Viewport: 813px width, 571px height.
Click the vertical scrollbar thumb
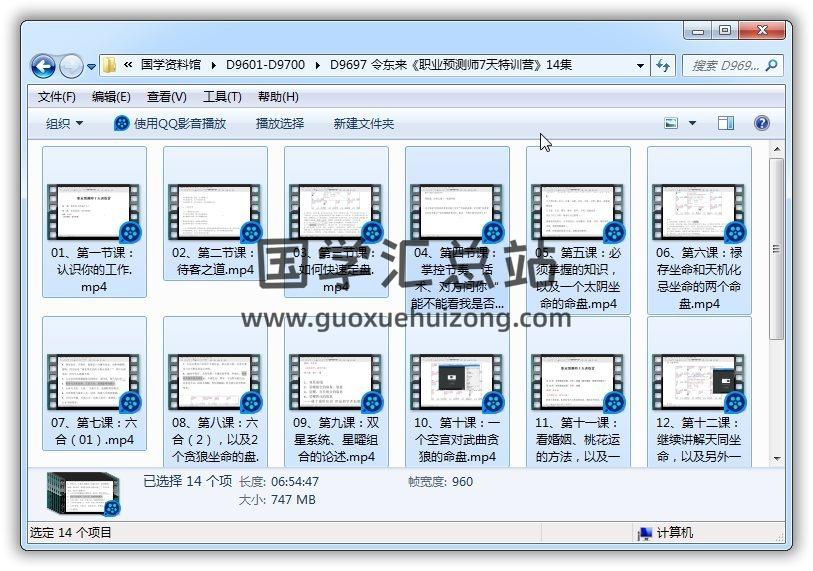click(777, 249)
